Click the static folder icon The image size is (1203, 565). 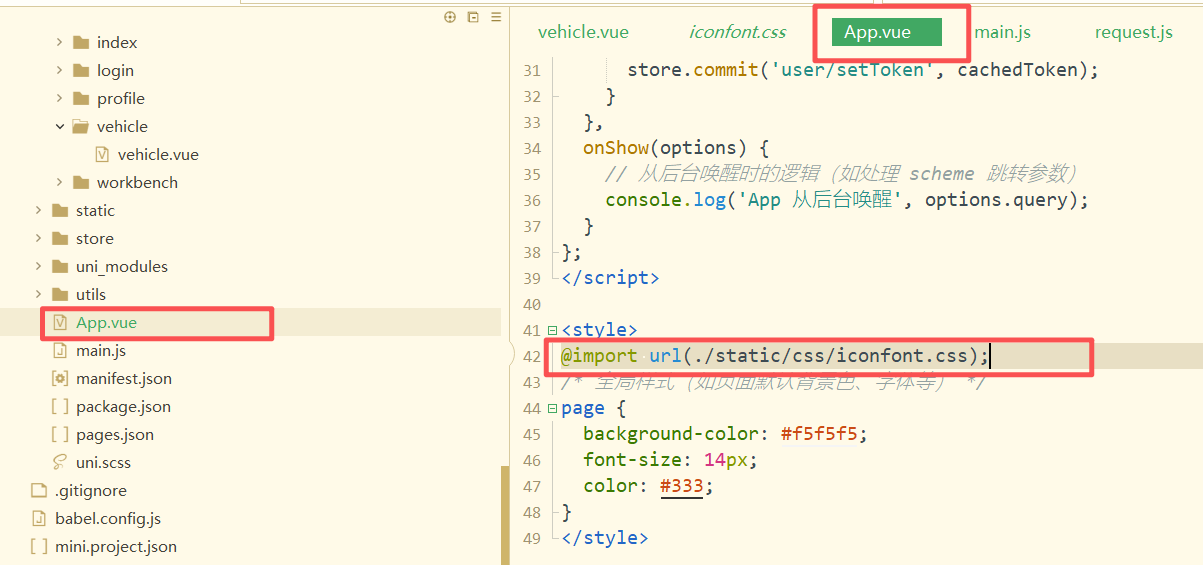tap(60, 210)
